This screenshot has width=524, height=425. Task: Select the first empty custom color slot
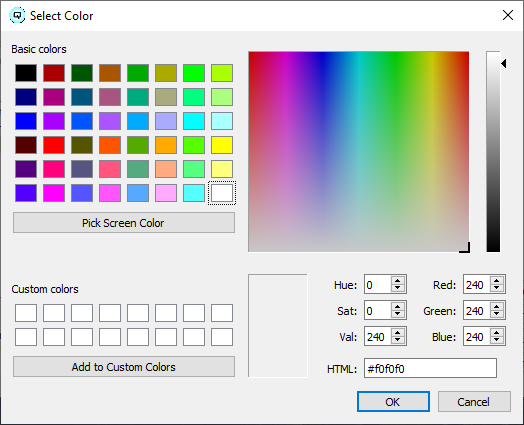coord(26,313)
